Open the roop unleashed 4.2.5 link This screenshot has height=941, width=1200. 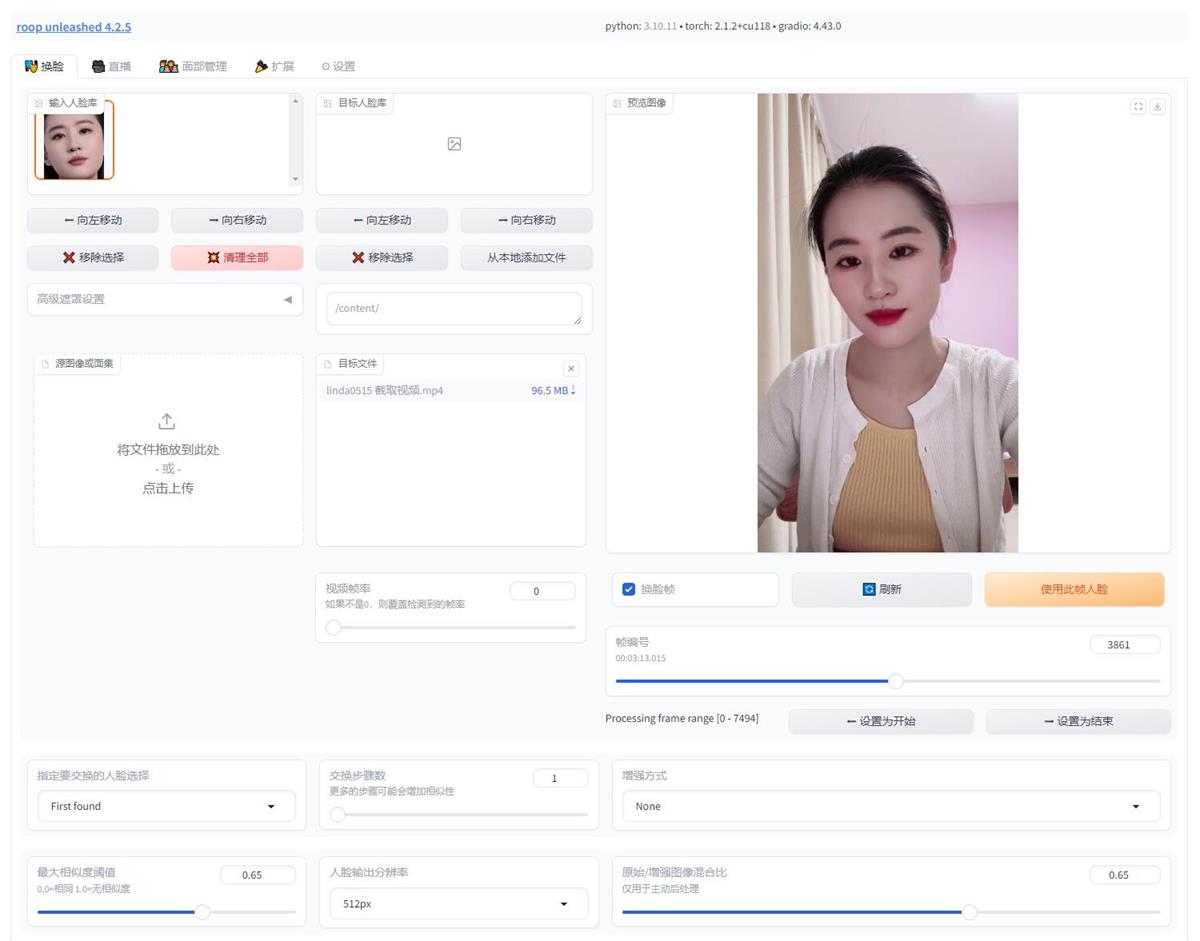click(74, 27)
